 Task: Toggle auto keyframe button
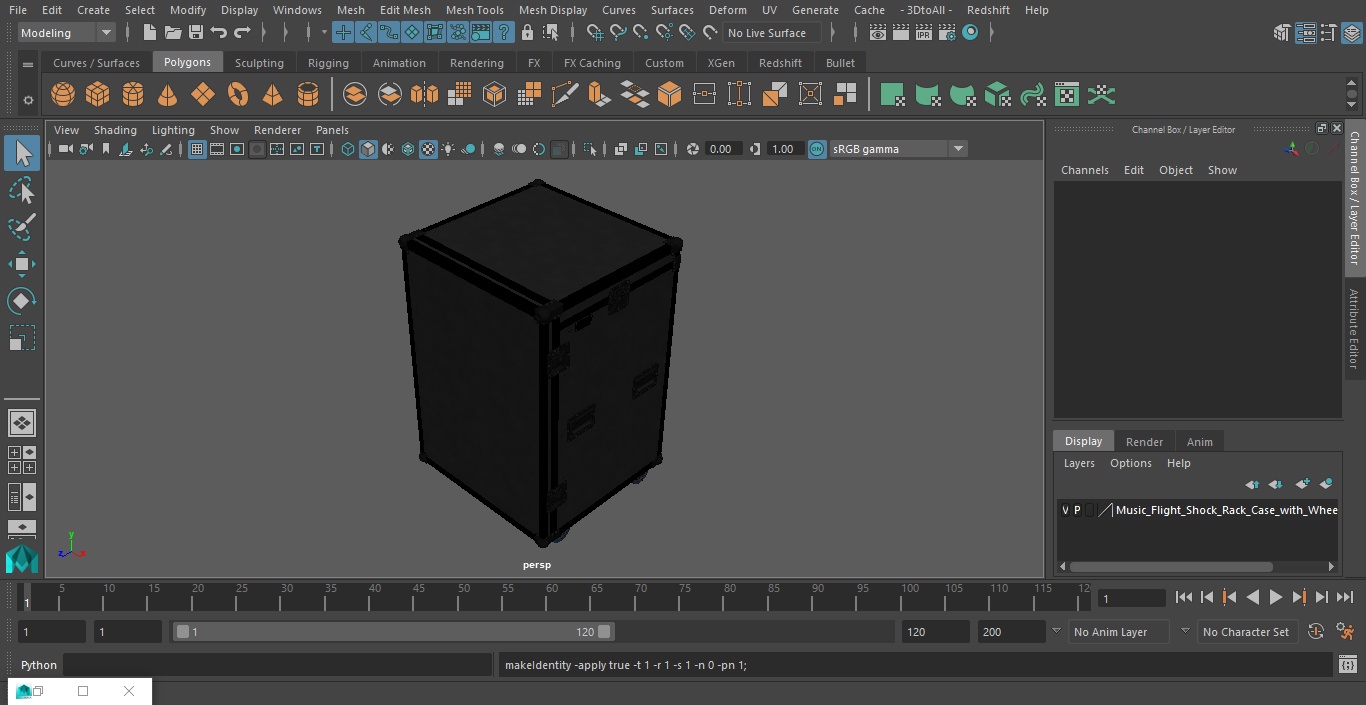pyautogui.click(x=1316, y=632)
